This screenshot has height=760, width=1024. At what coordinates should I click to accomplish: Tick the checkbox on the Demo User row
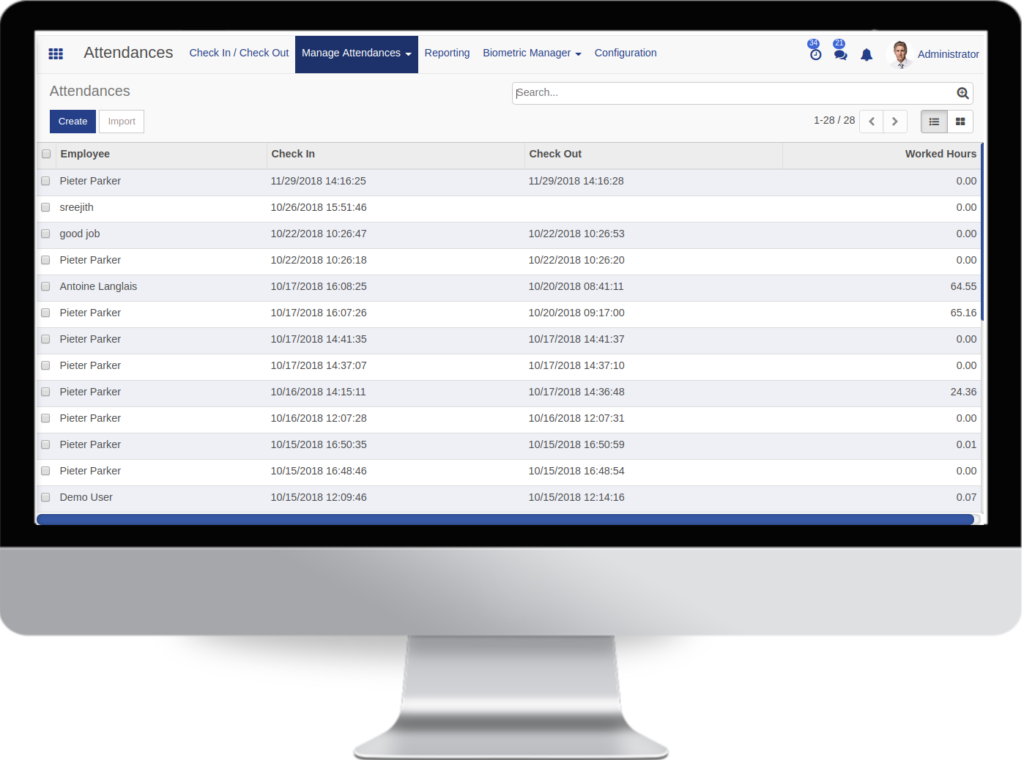45,496
